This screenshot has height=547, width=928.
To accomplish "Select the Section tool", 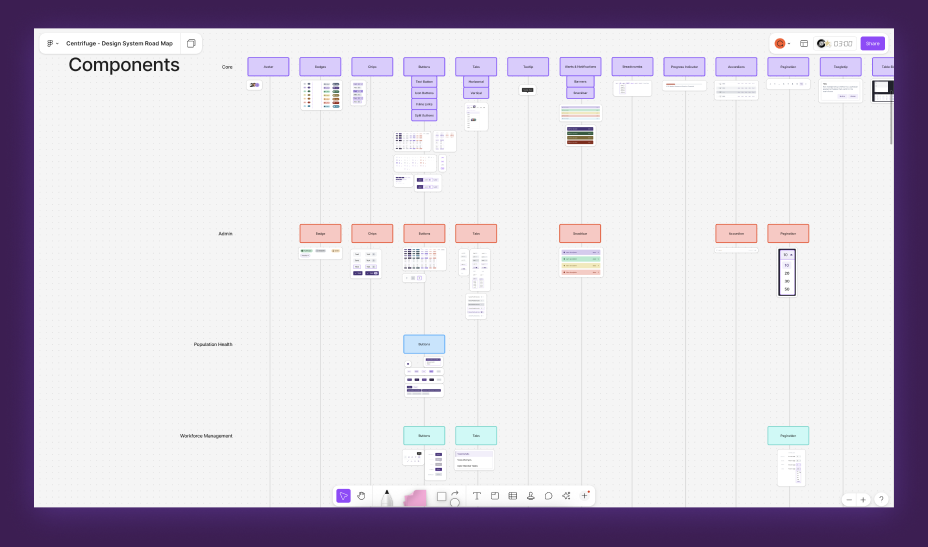I will click(495, 496).
